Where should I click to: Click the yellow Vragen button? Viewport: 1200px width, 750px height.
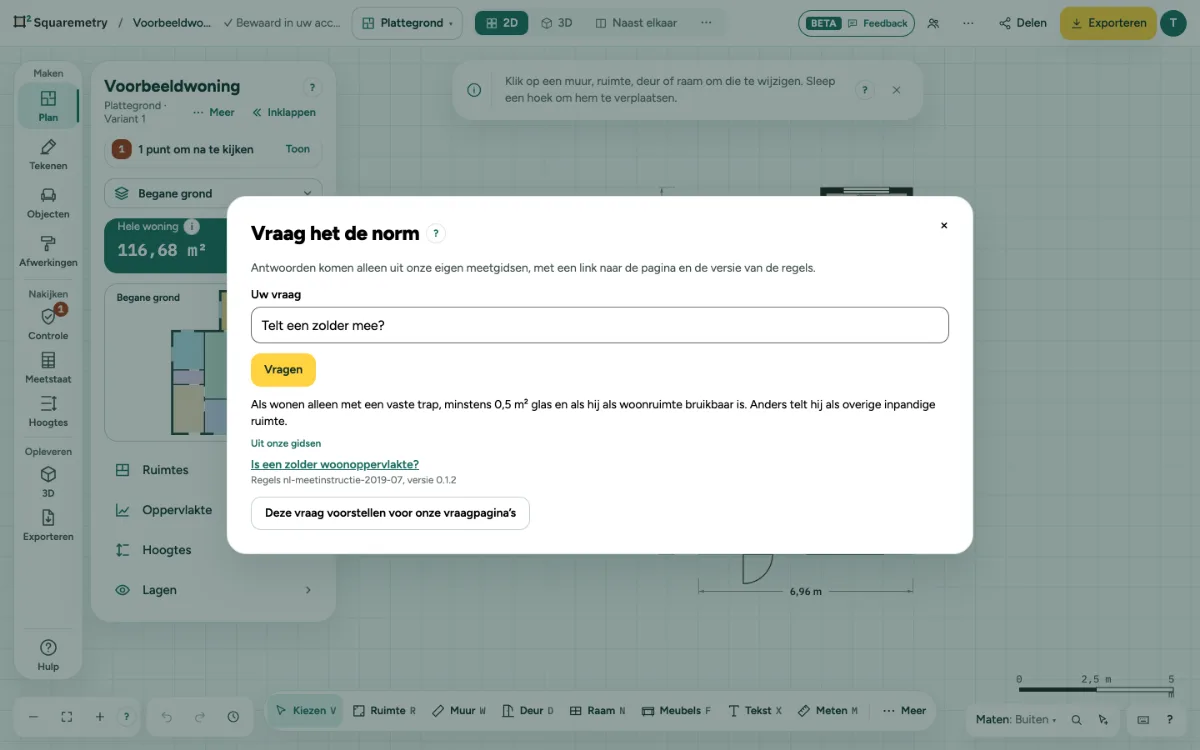coord(283,370)
